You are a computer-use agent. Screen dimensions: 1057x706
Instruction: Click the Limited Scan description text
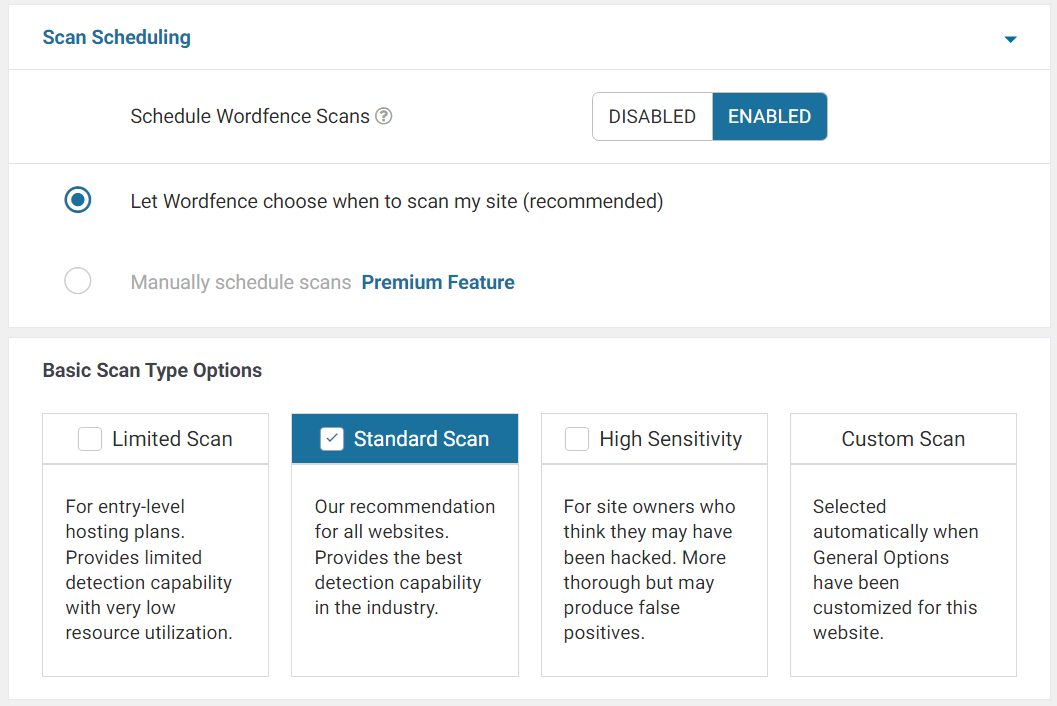point(149,569)
